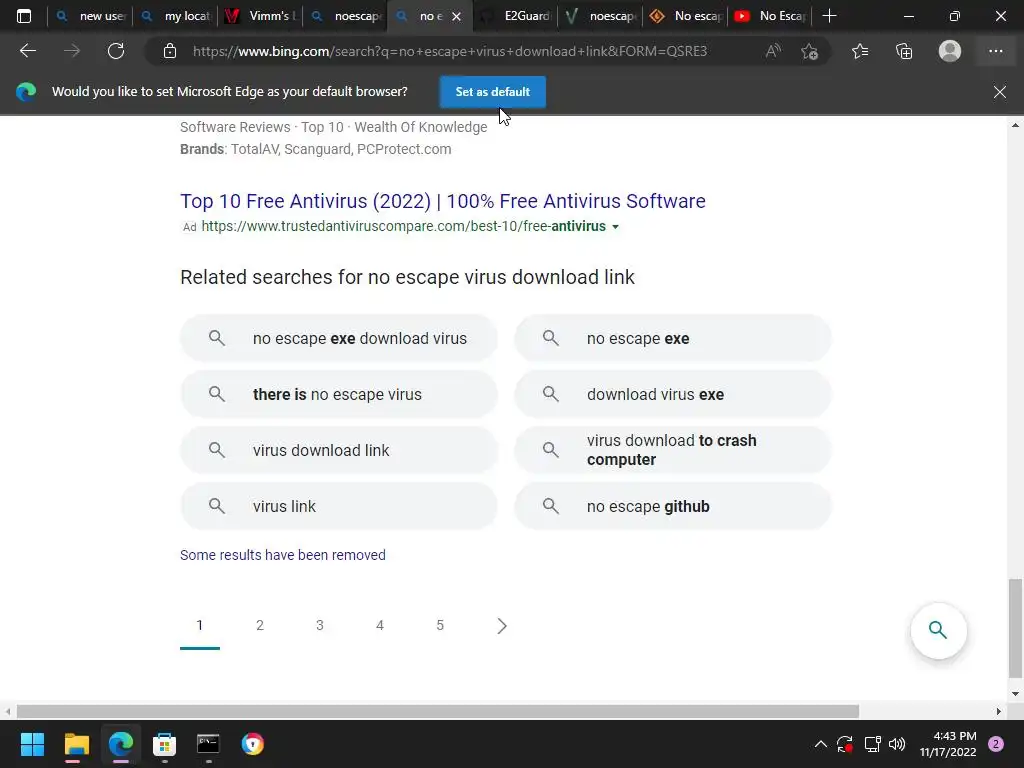Screen dimensions: 1024x768
Task: Dismiss the default browser notification bar
Action: click(1000, 91)
